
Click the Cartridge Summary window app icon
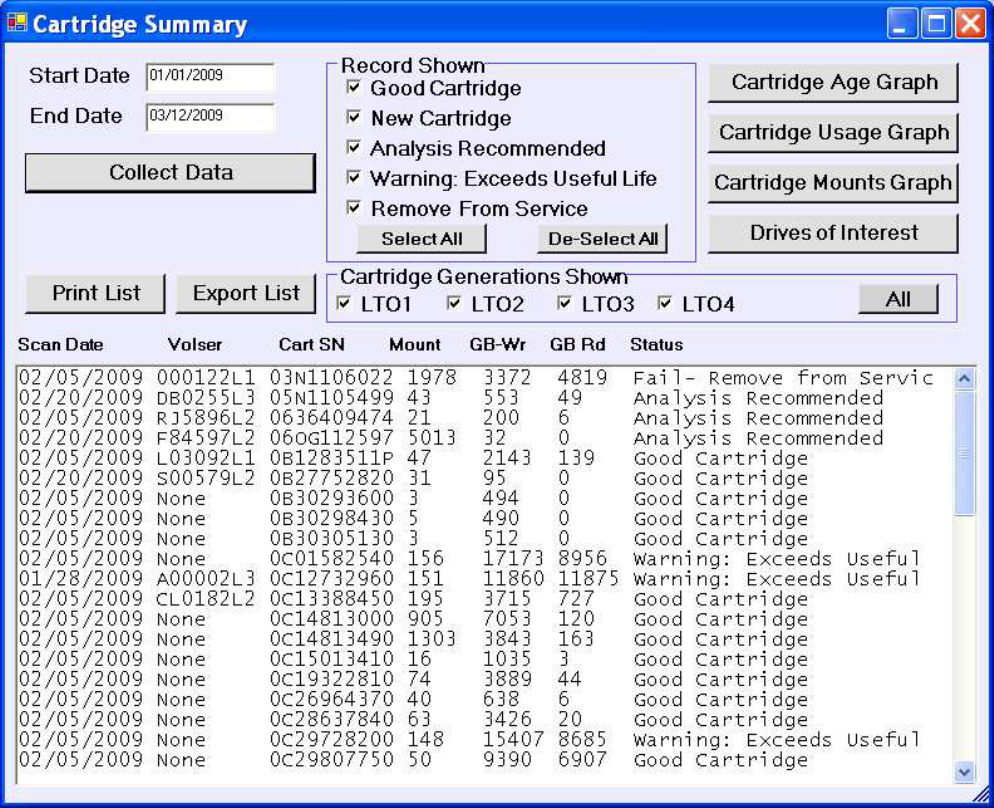(x=16, y=23)
